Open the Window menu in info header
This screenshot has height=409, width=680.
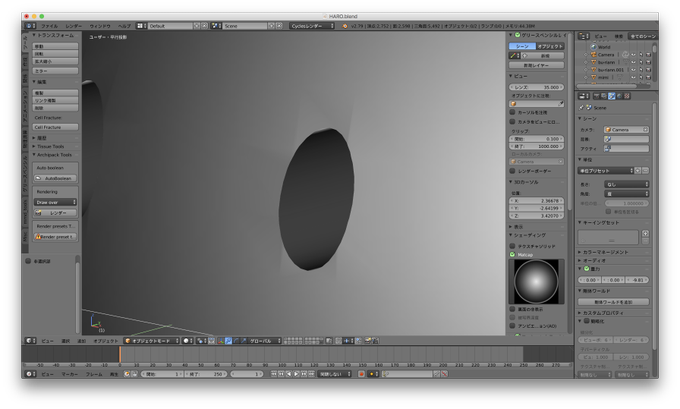[100, 26]
